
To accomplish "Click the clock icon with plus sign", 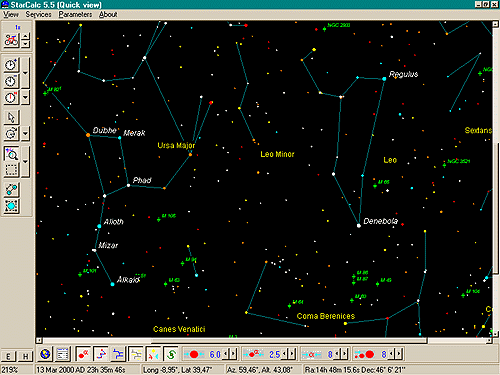I will (x=11, y=65).
